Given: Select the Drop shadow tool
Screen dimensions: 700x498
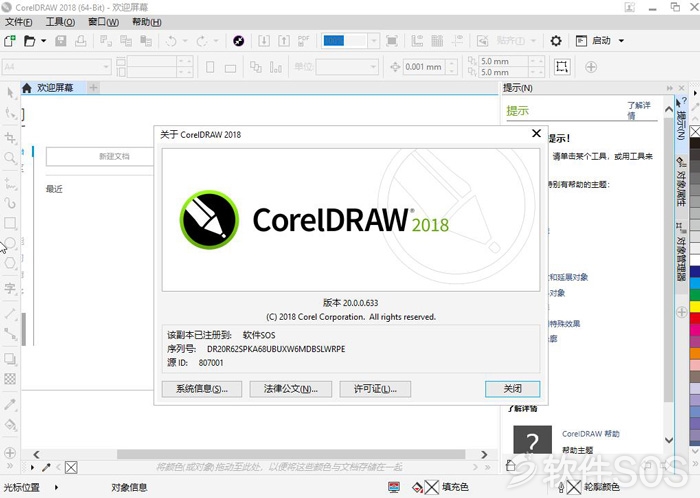Looking at the screenshot, I should 10,359.
